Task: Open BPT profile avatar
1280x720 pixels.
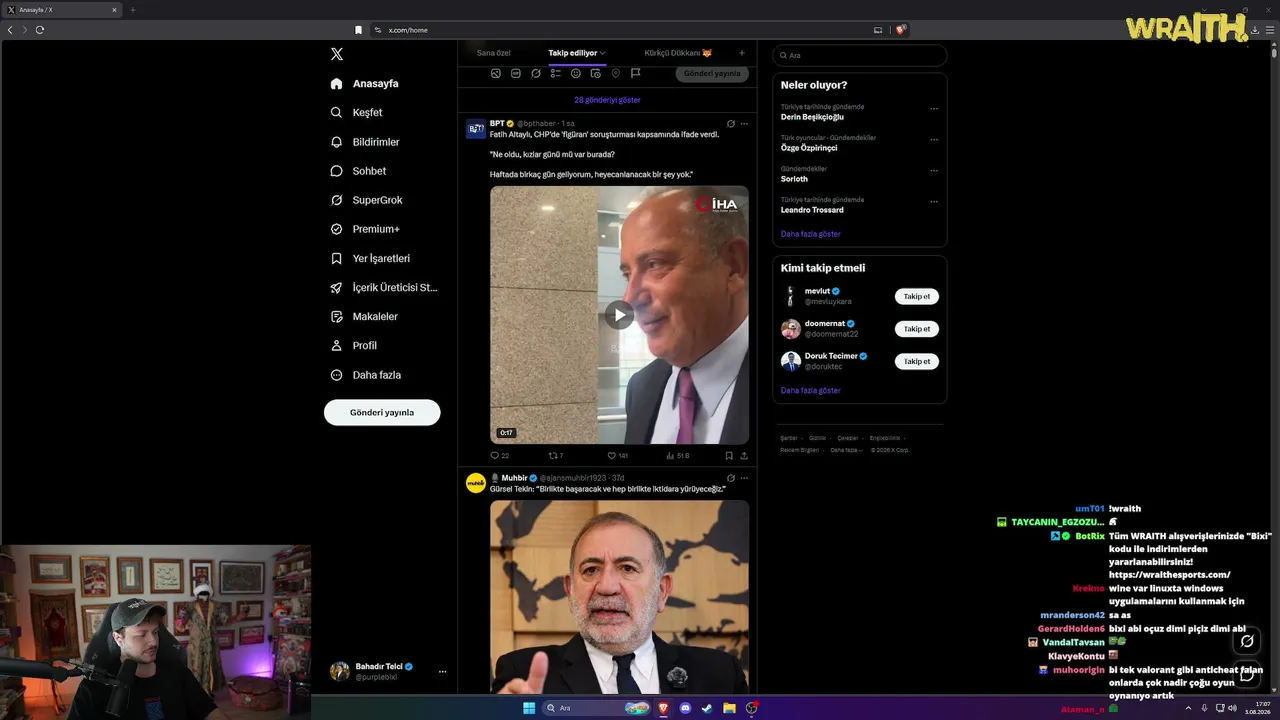Action: [x=476, y=129]
